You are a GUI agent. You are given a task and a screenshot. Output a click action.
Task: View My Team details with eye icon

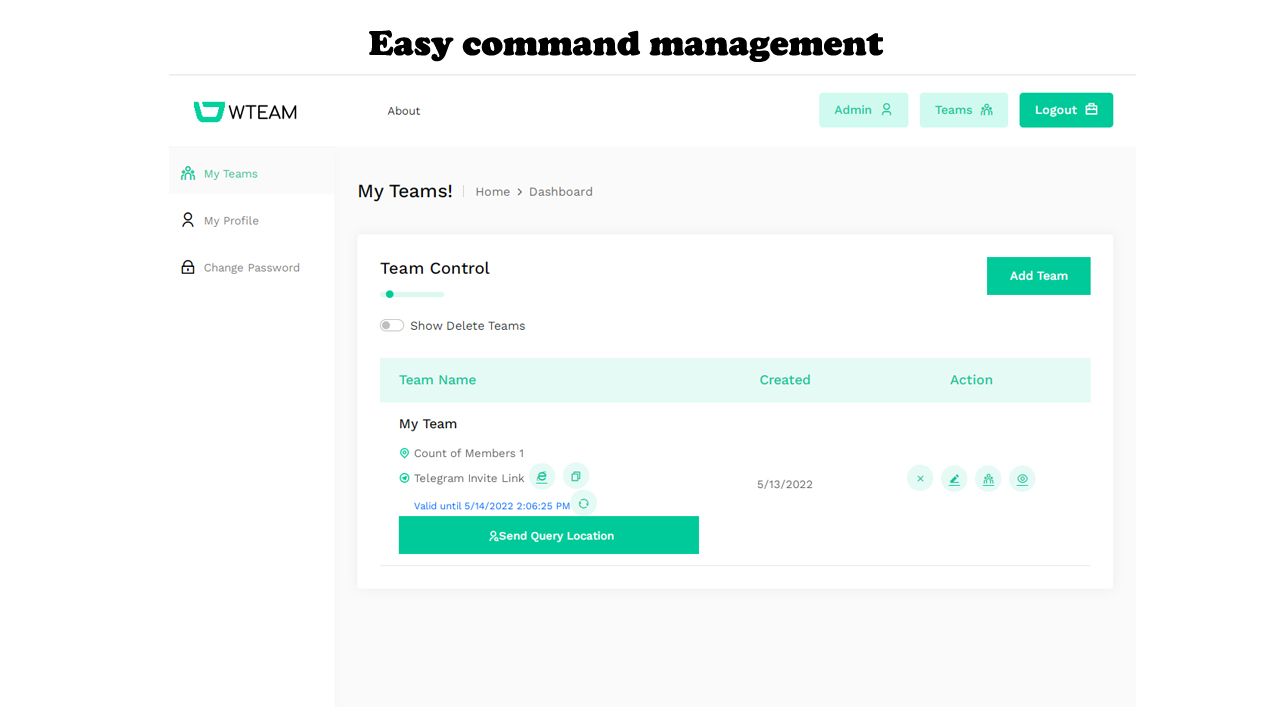point(1022,479)
